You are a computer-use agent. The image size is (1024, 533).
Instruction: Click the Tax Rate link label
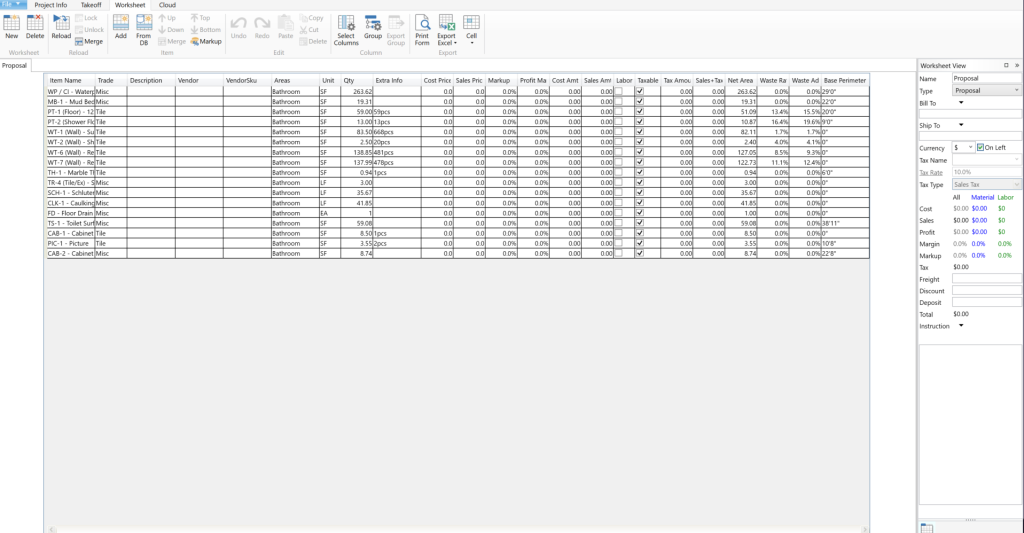click(930, 172)
